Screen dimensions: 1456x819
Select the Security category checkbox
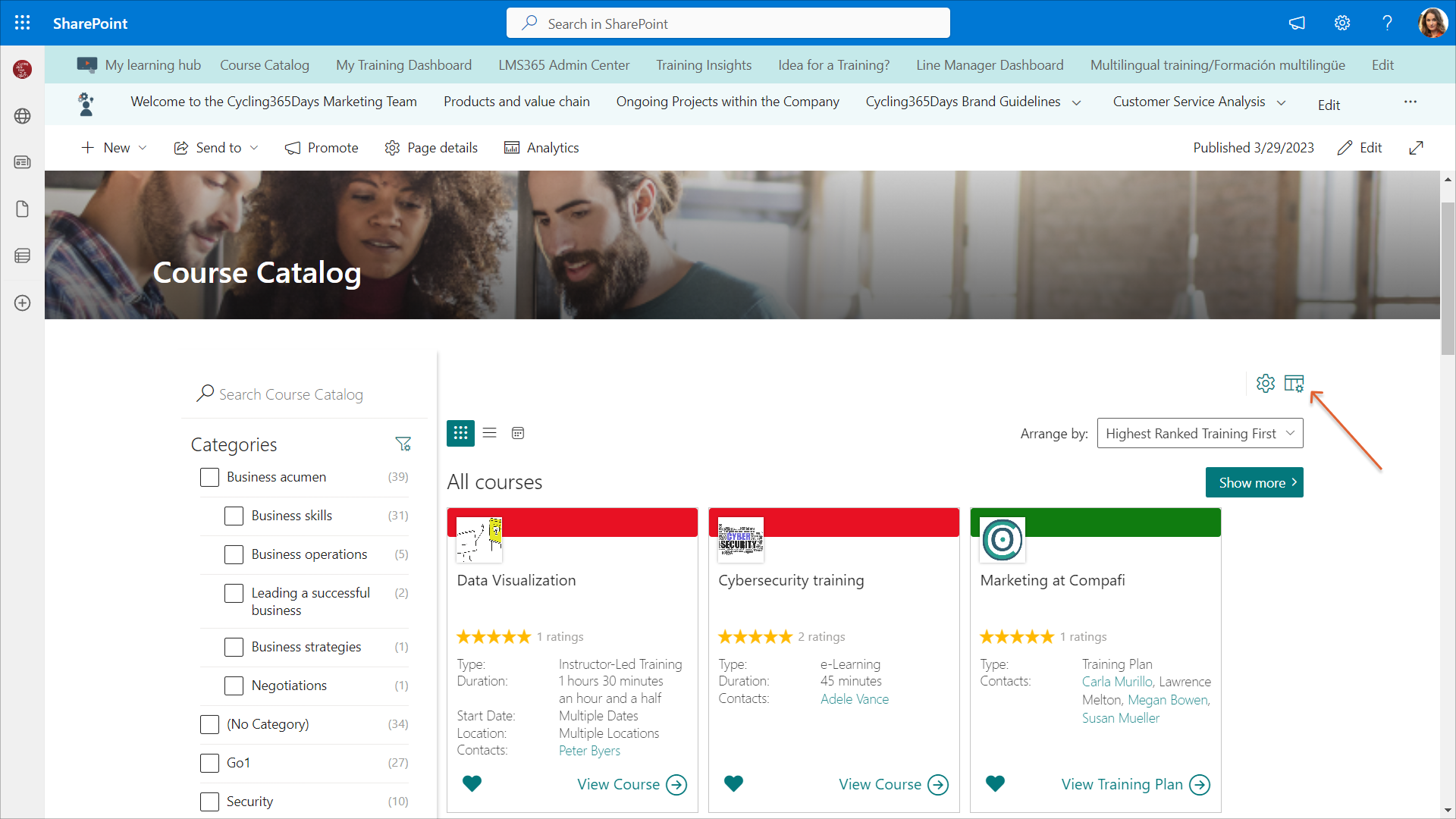point(209,802)
